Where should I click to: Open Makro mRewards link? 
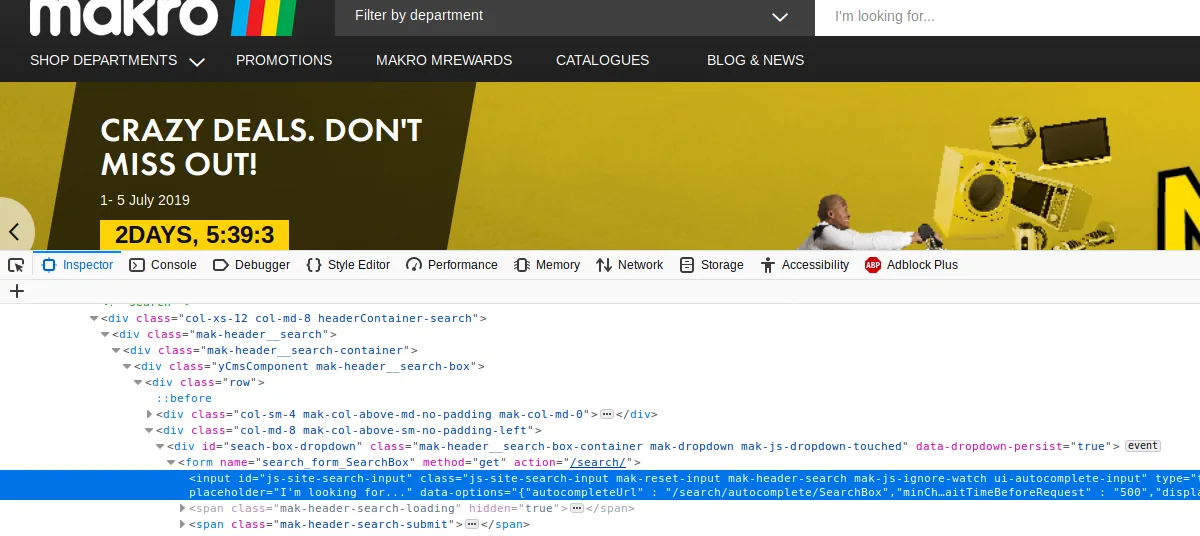(x=444, y=60)
